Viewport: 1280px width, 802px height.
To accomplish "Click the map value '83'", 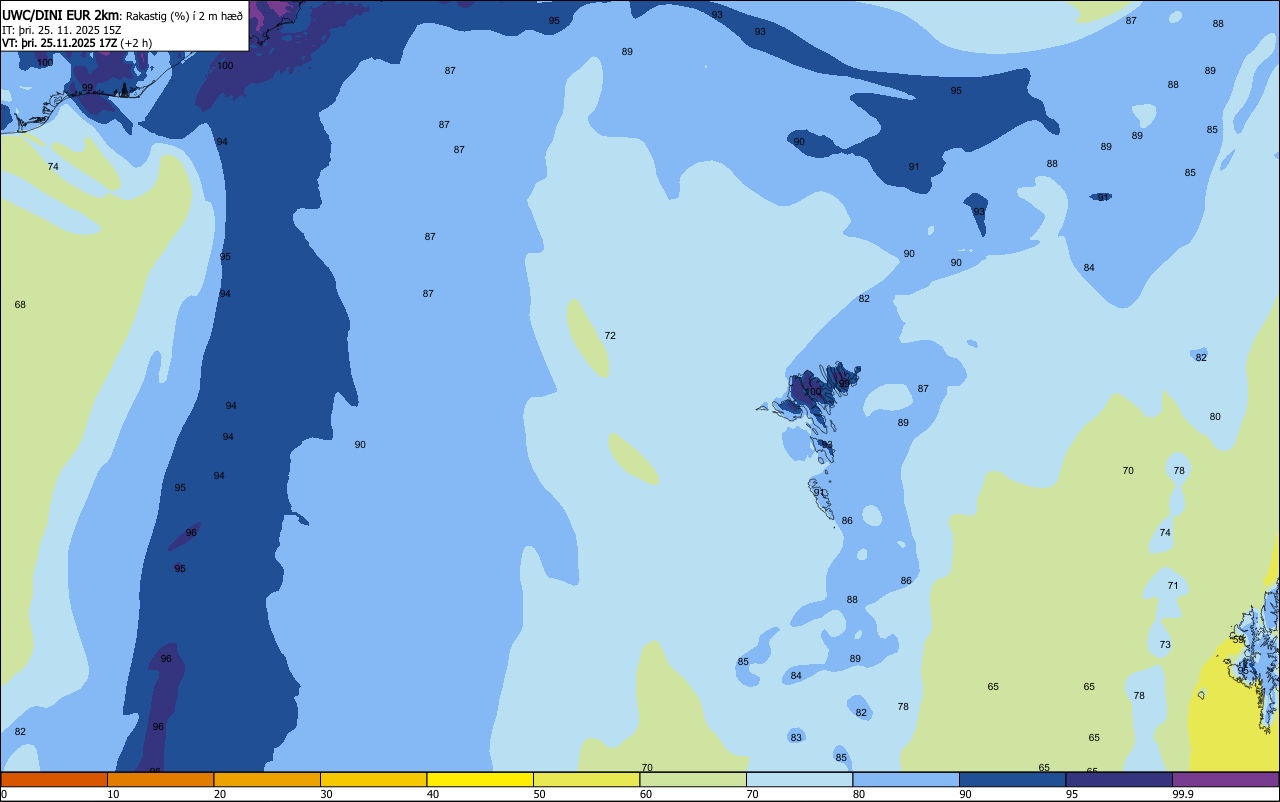I will 796,738.
